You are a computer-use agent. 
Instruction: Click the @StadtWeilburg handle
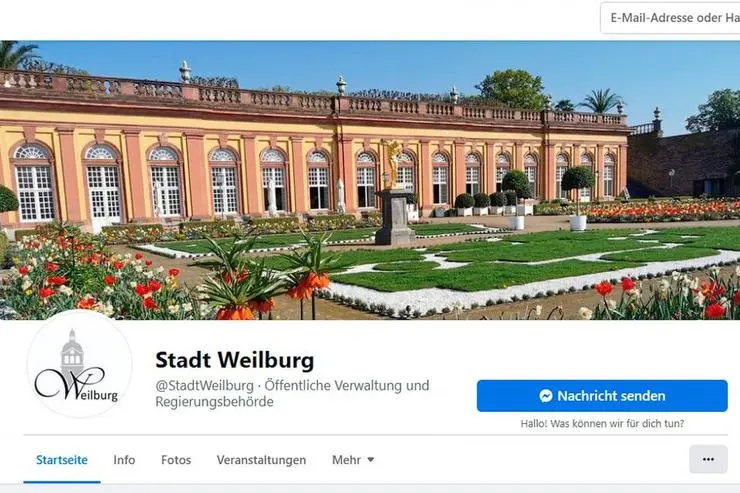[204, 385]
